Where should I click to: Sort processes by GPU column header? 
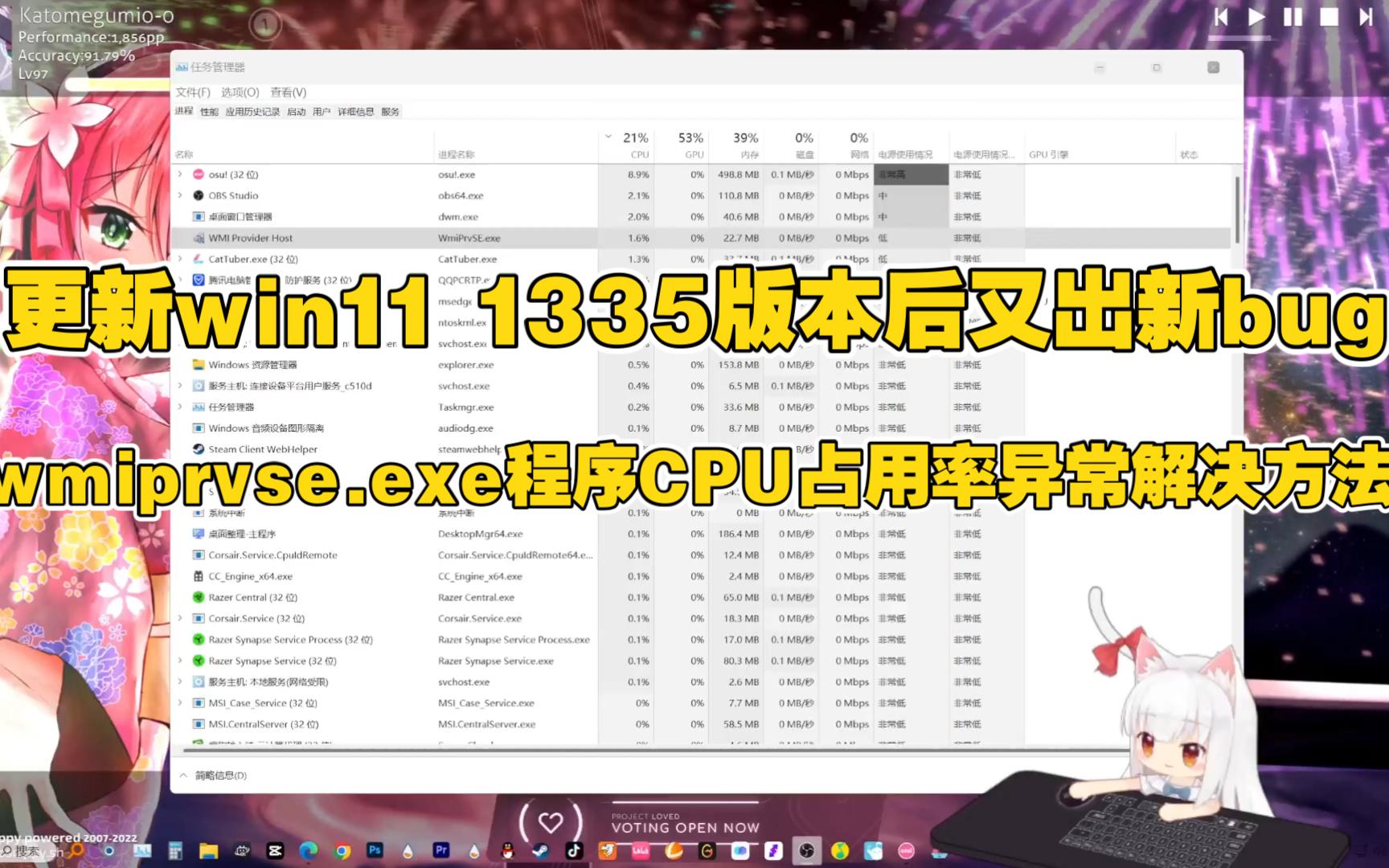(x=682, y=145)
